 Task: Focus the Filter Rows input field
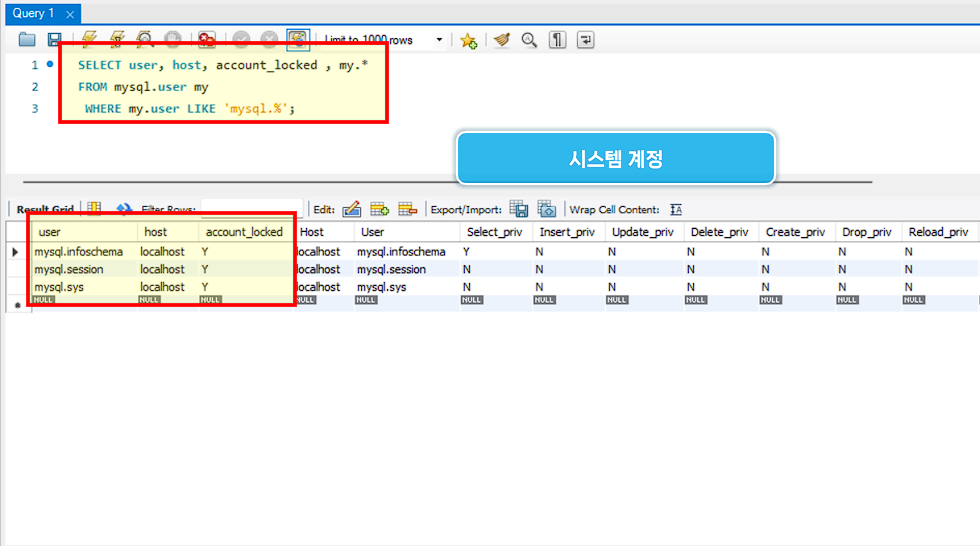coord(252,209)
